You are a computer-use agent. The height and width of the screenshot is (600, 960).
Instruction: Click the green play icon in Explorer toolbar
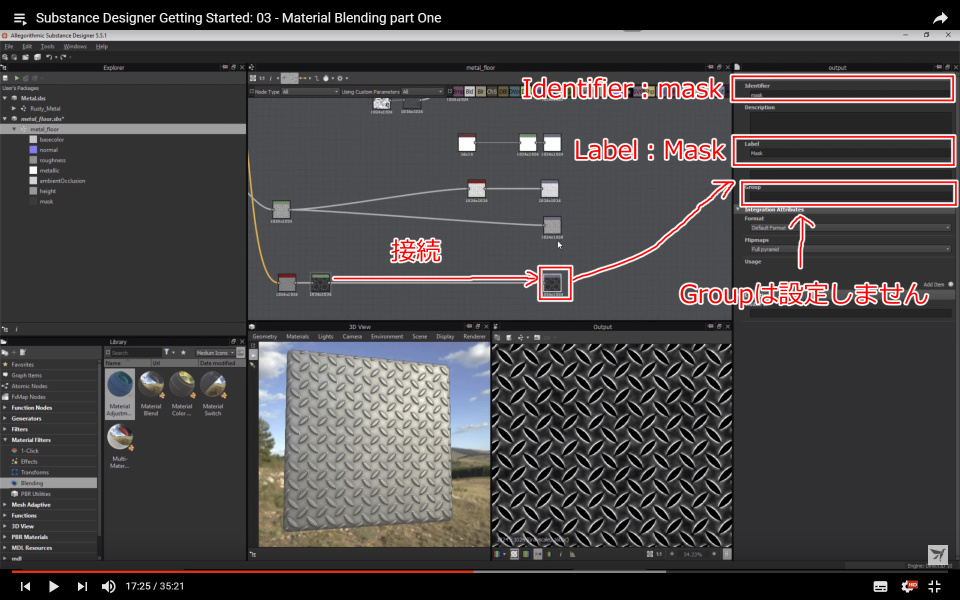pos(17,78)
